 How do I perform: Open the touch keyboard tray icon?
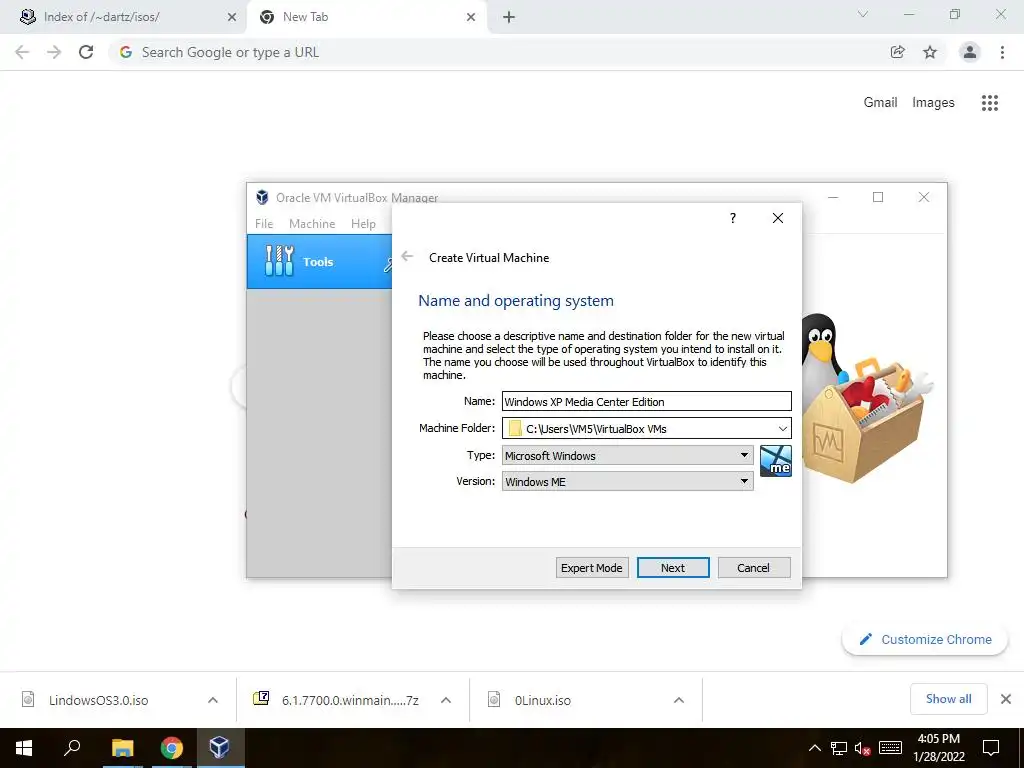tap(890, 748)
